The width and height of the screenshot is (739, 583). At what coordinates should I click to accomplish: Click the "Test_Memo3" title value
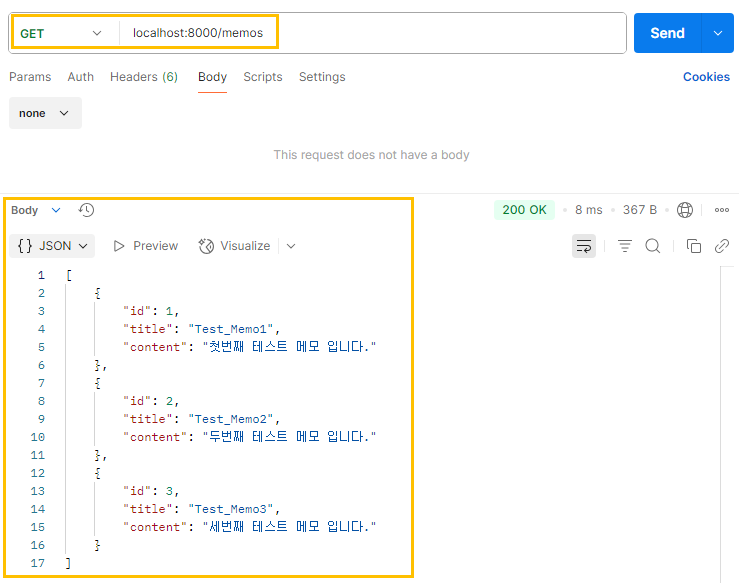tap(230, 509)
